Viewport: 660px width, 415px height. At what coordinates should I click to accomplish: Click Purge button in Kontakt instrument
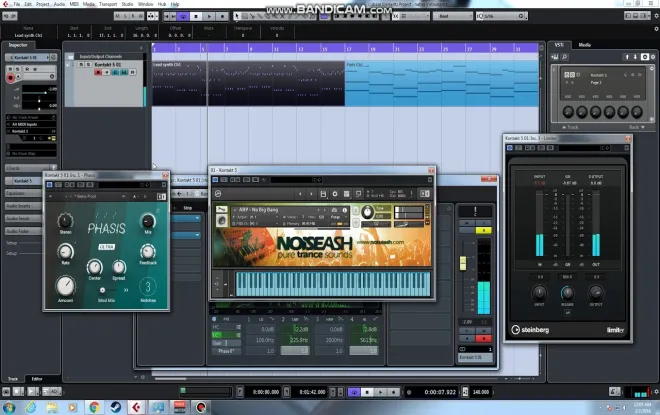335,217
